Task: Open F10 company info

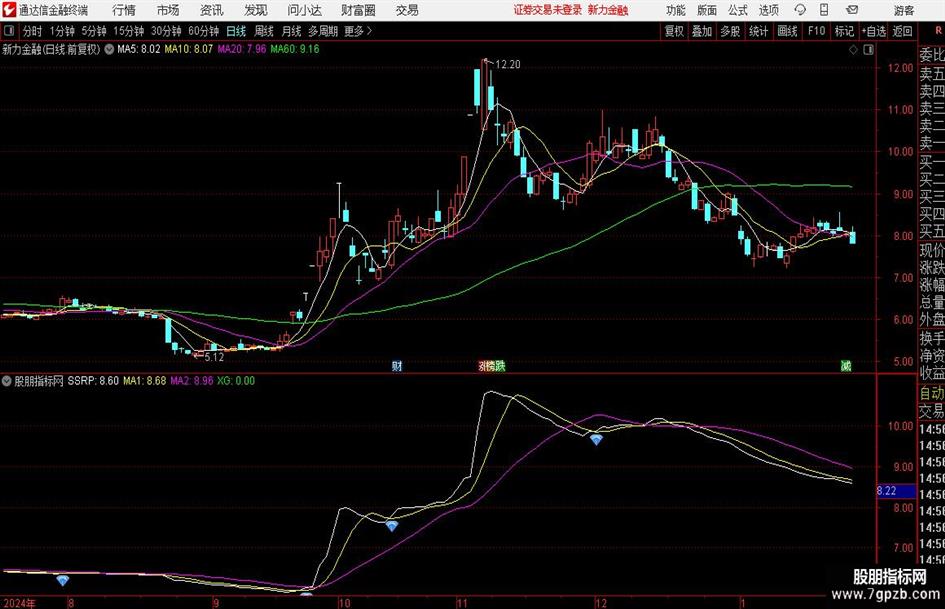Action: coord(817,31)
